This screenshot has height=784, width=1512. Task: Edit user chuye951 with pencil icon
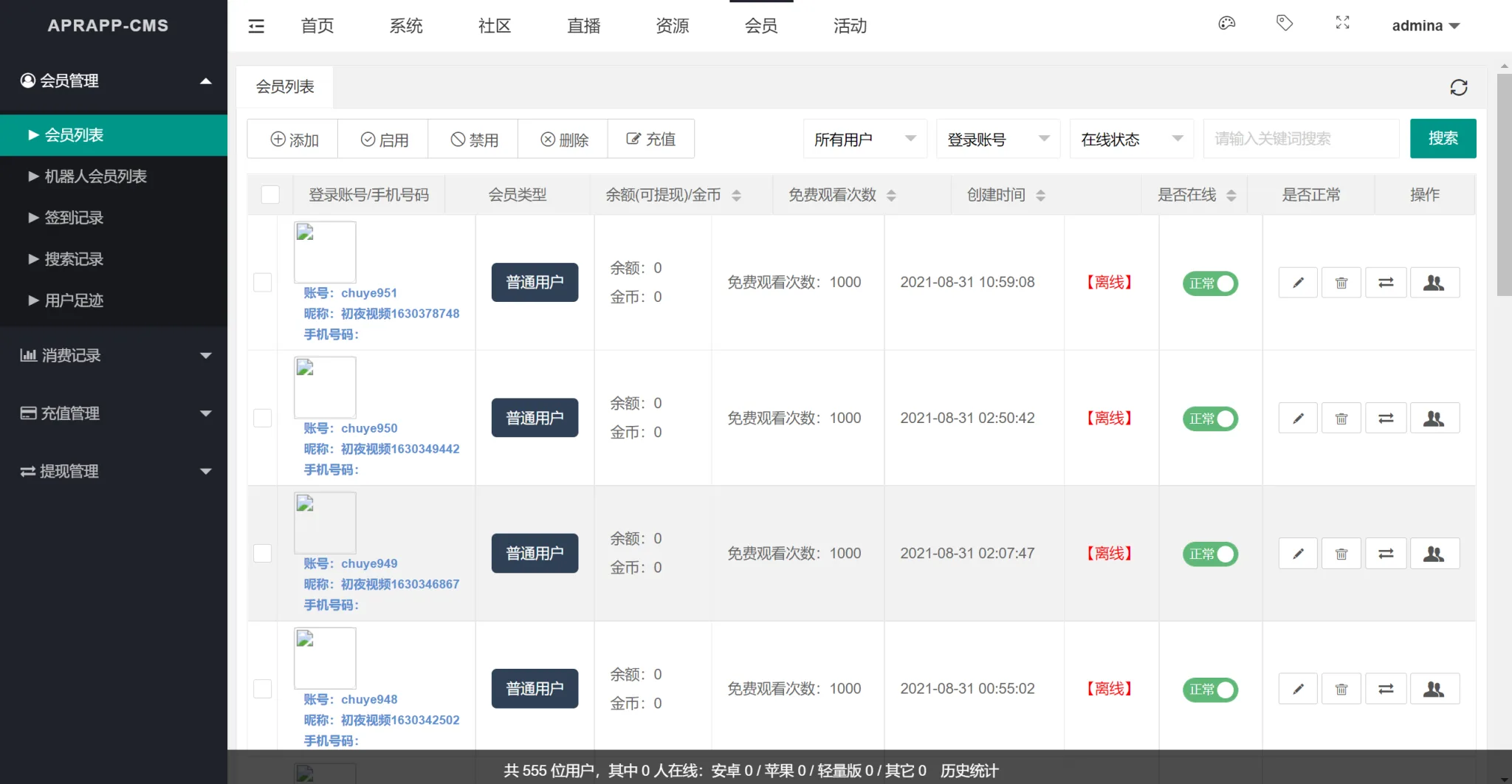[x=1298, y=283]
